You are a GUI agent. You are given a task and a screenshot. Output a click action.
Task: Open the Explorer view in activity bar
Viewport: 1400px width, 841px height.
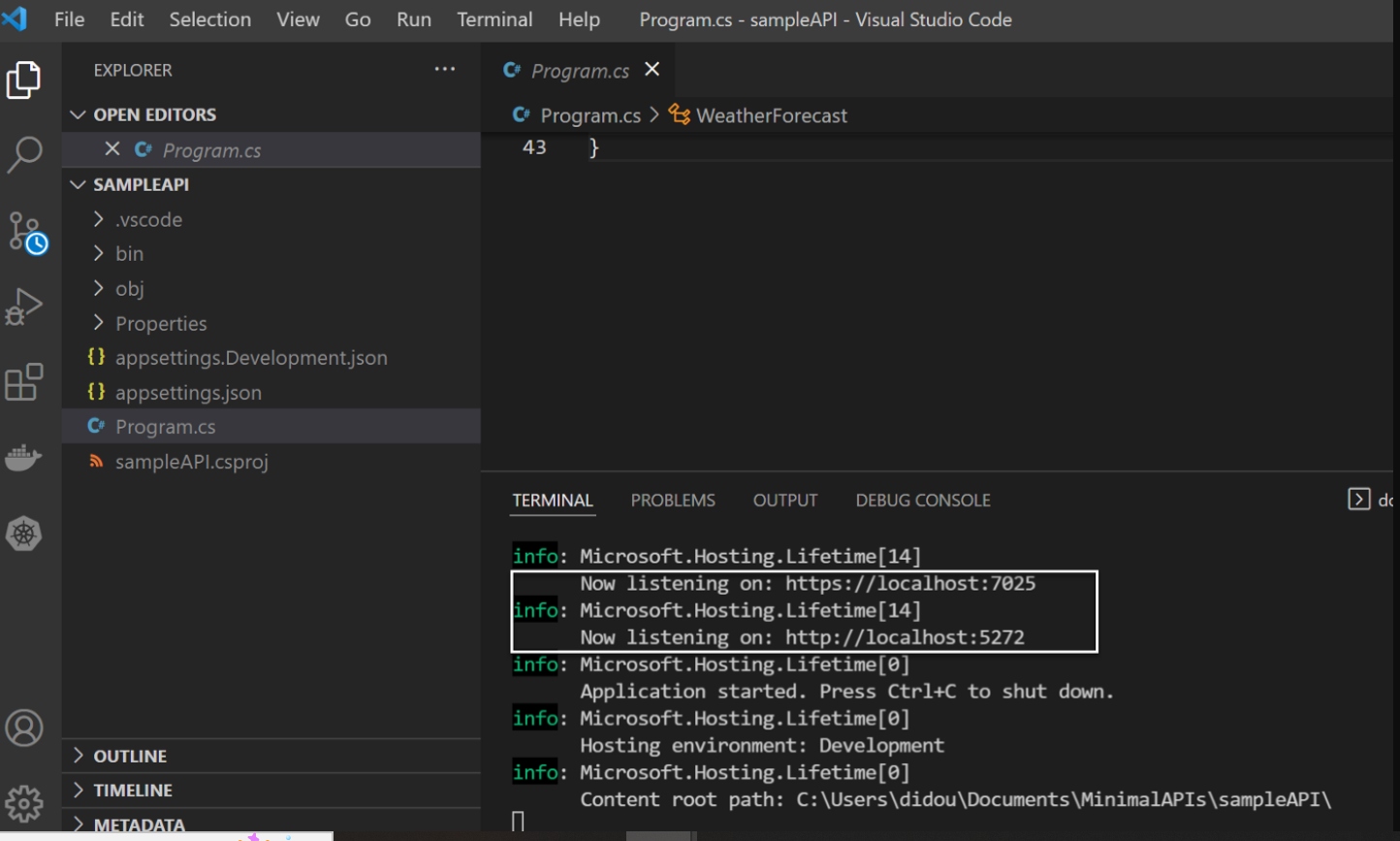click(24, 81)
